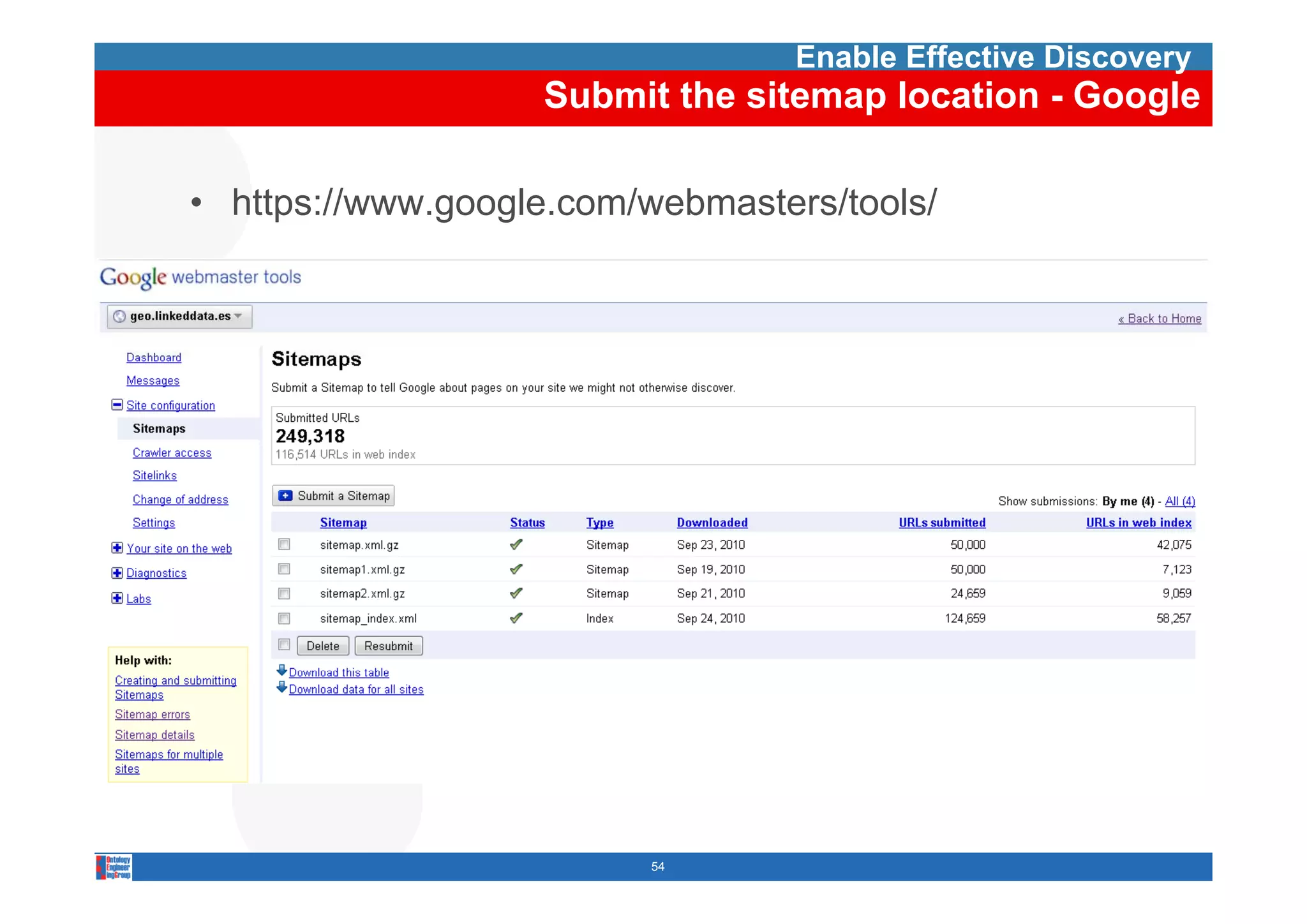The width and height of the screenshot is (1307, 924).
Task: Click the sitemap2.xml.gz file name
Action: (x=362, y=594)
